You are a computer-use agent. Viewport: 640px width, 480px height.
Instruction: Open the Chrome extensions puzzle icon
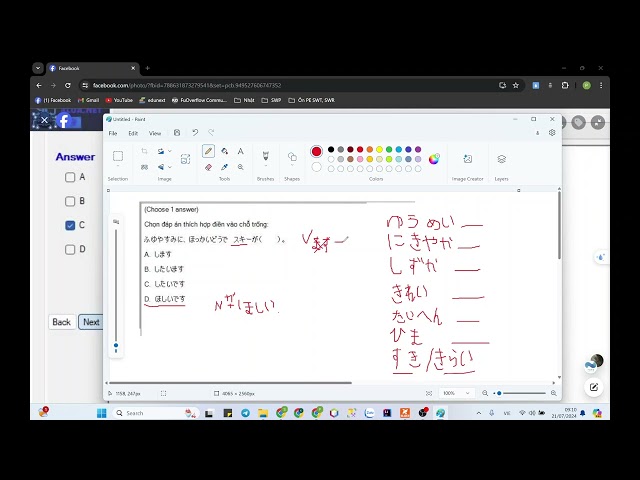point(565,85)
